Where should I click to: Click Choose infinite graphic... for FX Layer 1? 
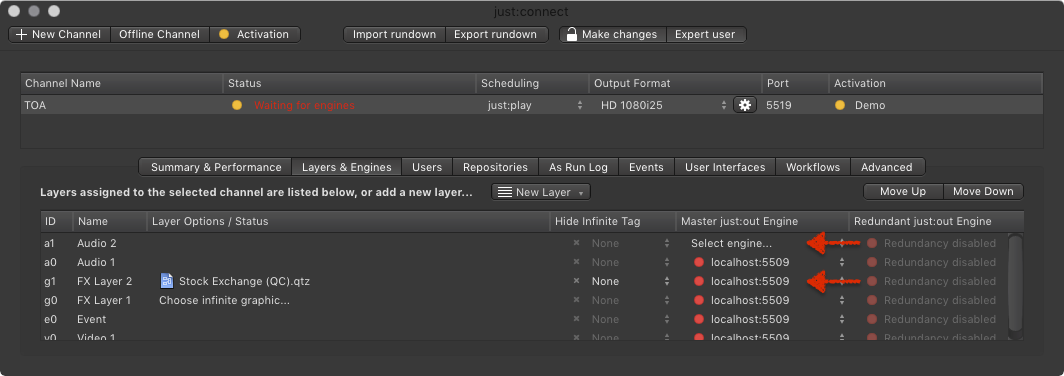[225, 300]
